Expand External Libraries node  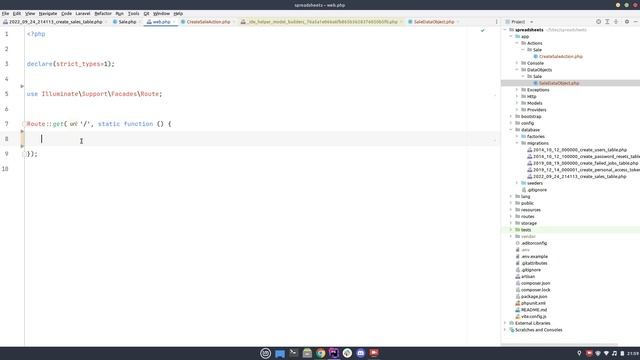(505, 323)
